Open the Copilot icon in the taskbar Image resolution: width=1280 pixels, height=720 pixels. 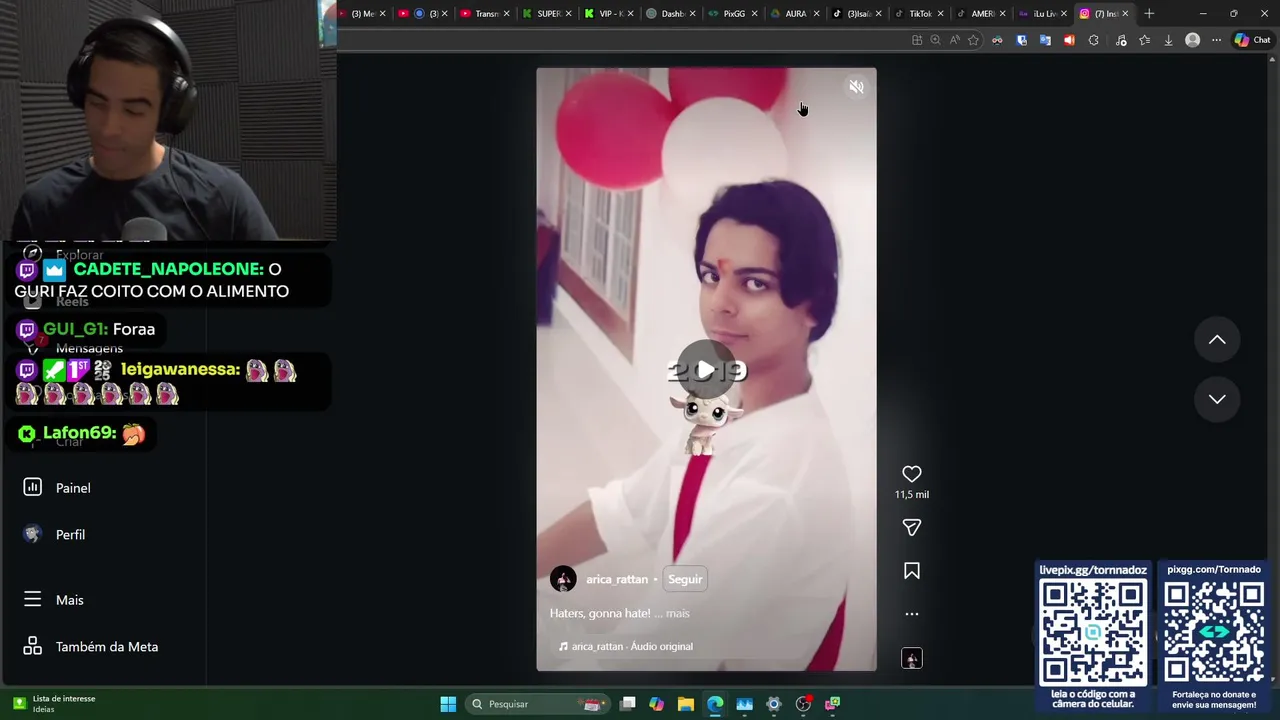(656, 704)
